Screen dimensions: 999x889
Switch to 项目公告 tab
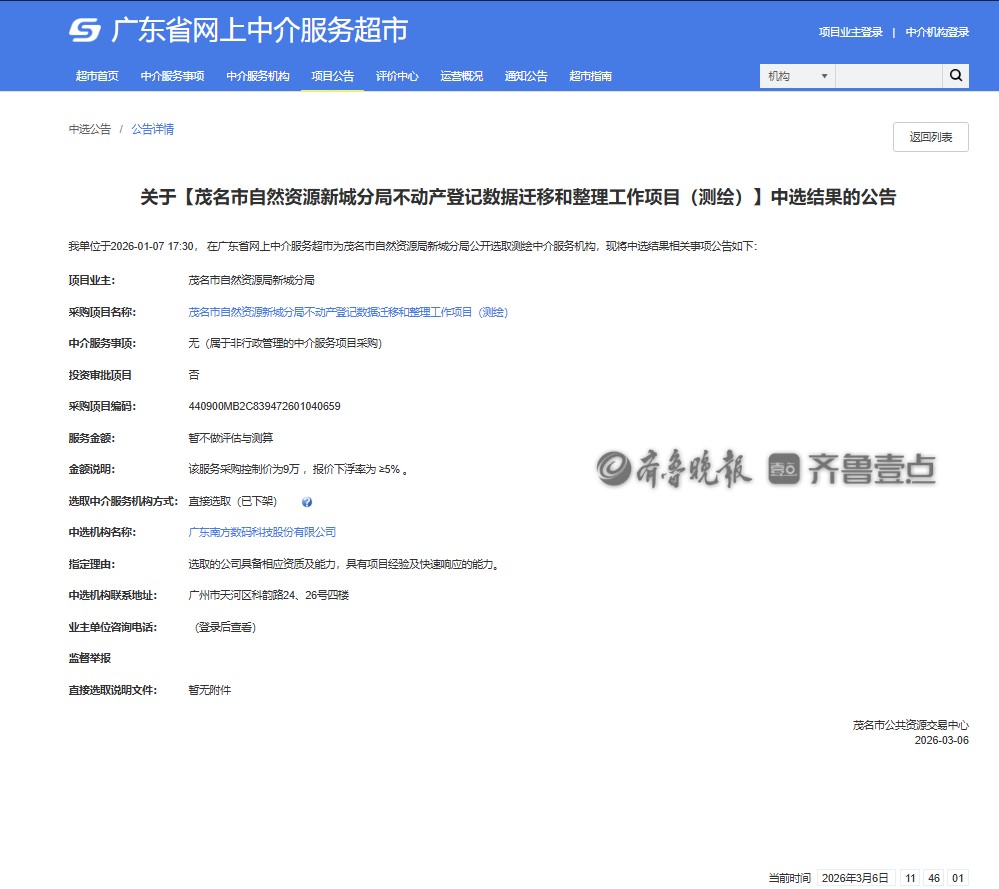click(332, 76)
